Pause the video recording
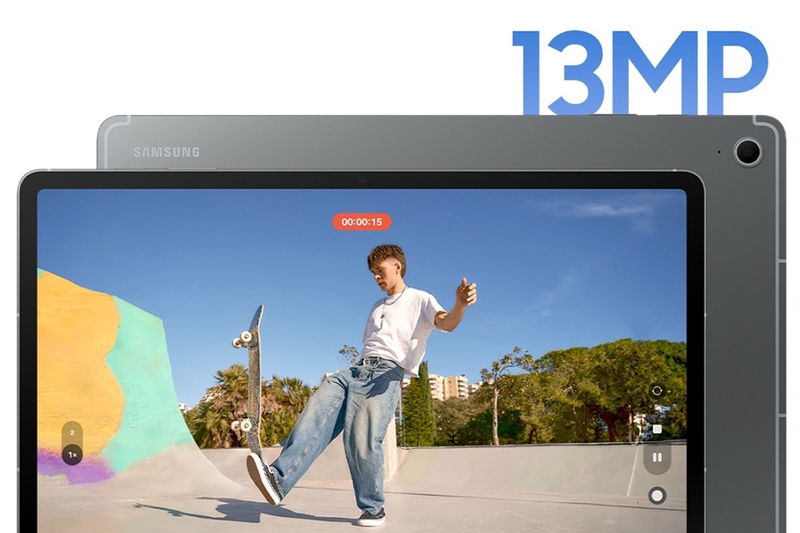800x533 pixels. (x=657, y=458)
